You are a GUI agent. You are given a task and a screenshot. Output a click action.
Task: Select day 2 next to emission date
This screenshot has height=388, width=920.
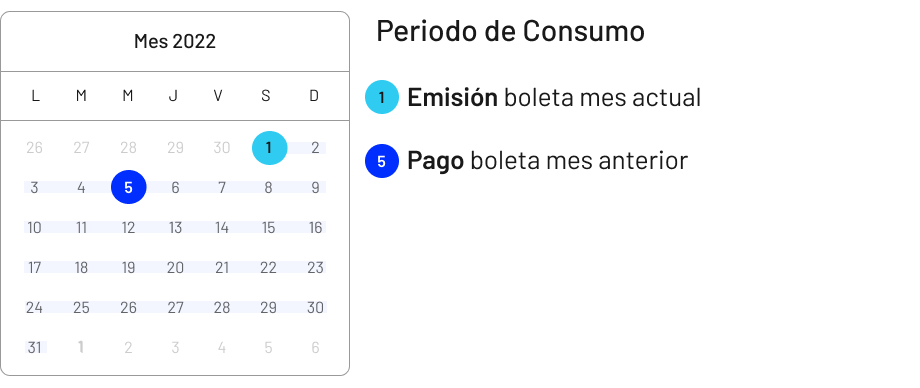[x=316, y=148]
